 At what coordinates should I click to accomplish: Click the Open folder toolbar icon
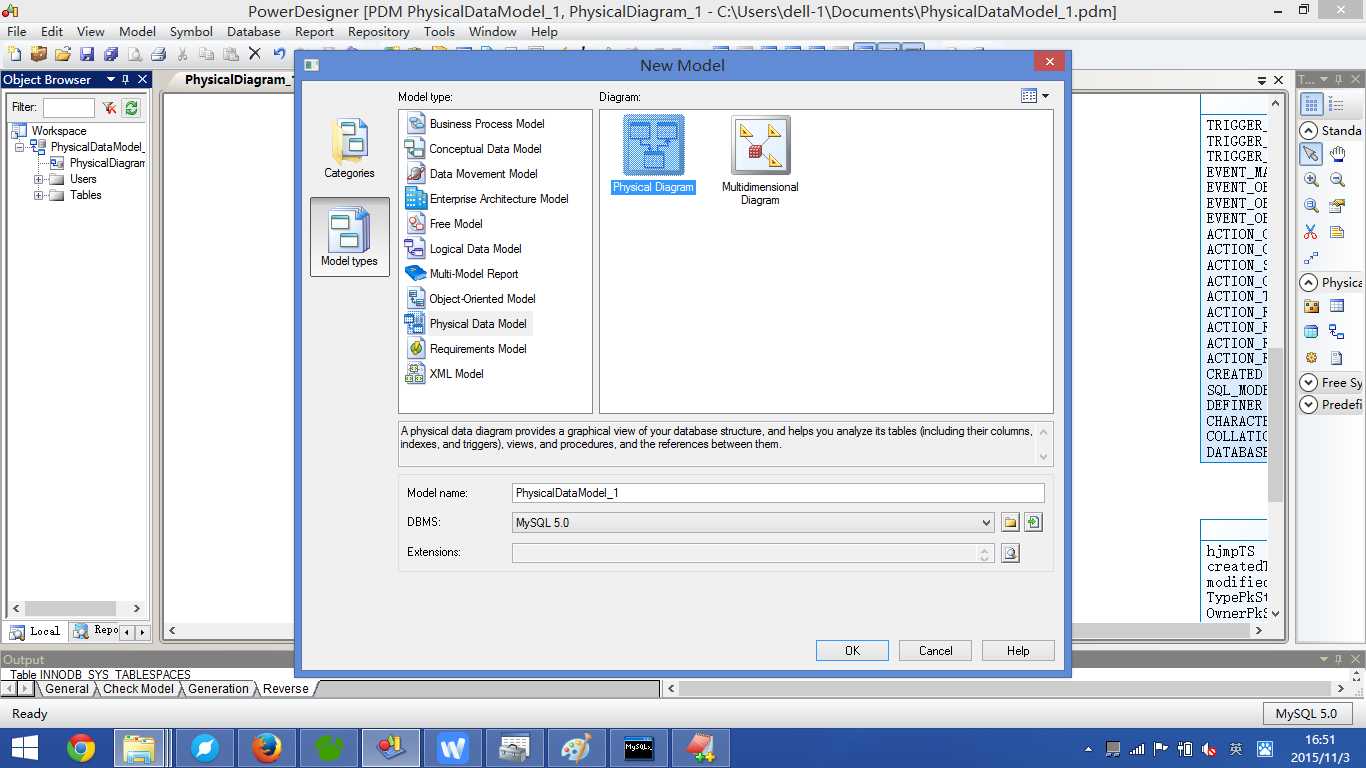point(63,54)
